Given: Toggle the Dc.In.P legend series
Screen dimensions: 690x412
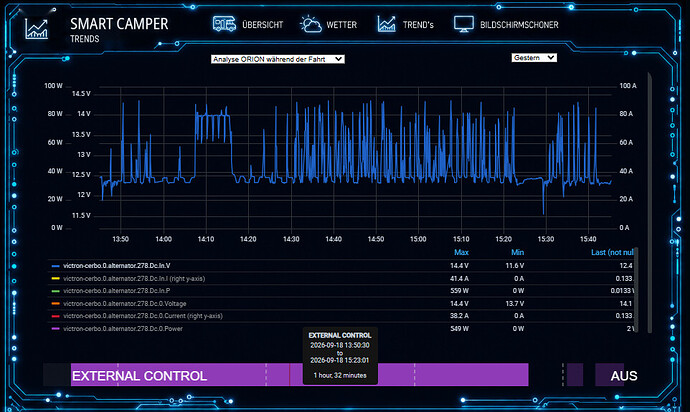Looking at the screenshot, I should [x=117, y=291].
